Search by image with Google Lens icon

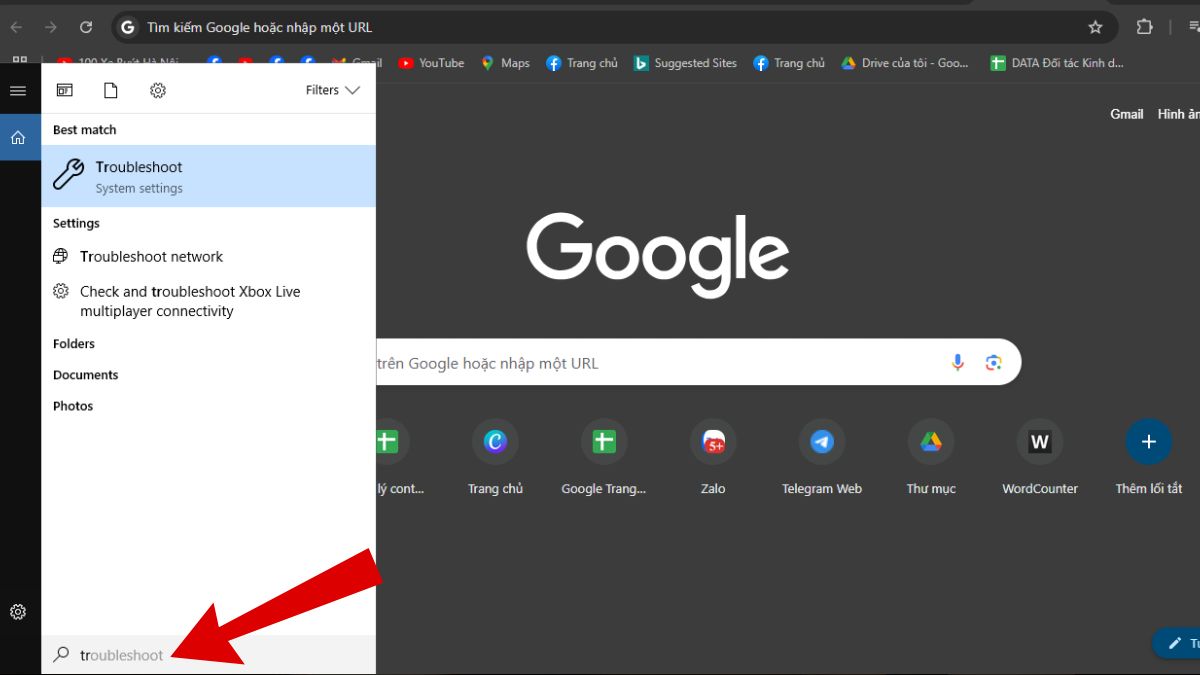click(x=993, y=362)
